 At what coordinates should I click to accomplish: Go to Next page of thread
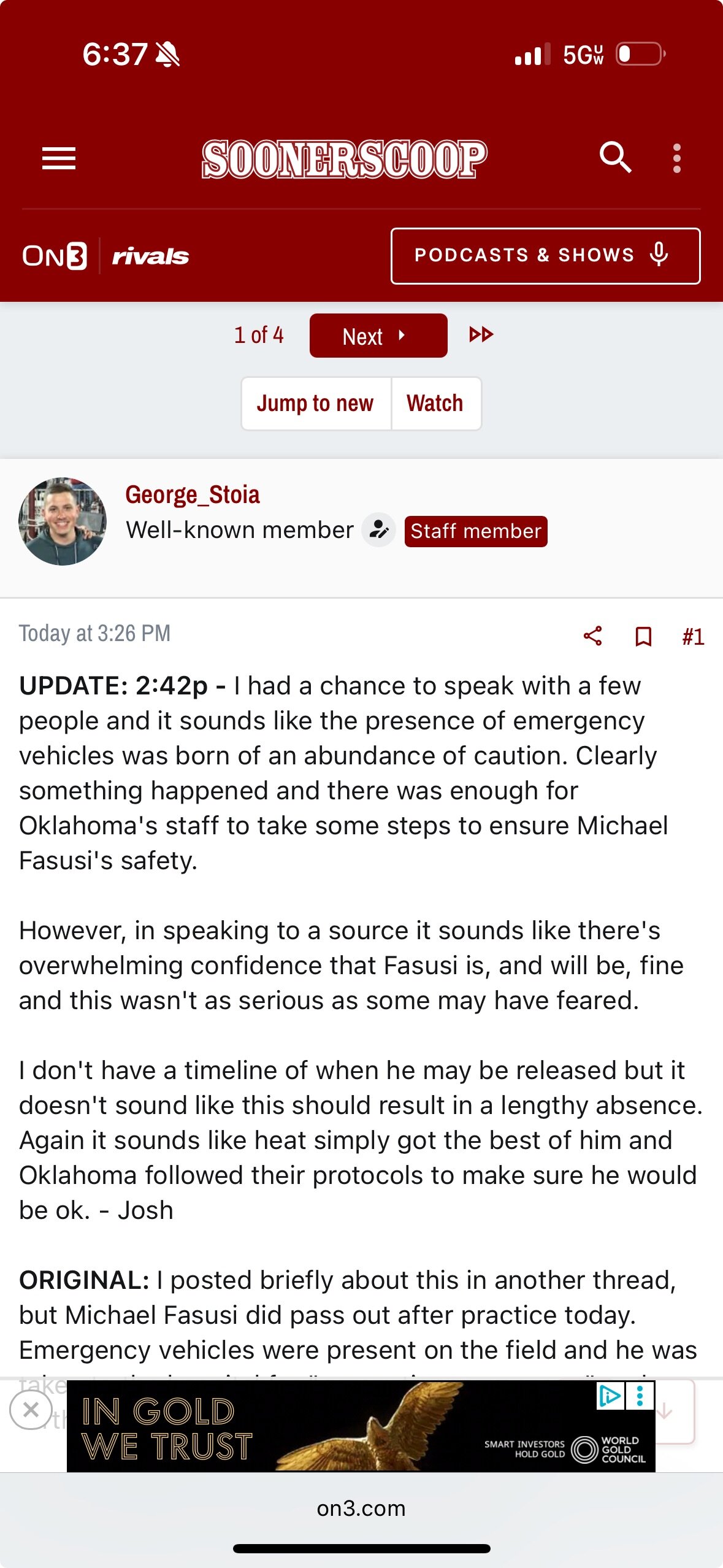[x=378, y=336]
